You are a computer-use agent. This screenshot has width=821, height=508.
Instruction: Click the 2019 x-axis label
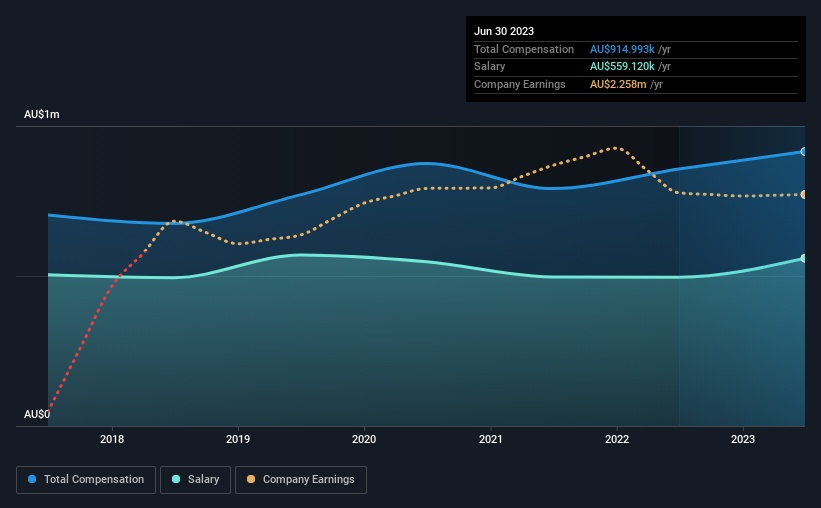click(238, 439)
